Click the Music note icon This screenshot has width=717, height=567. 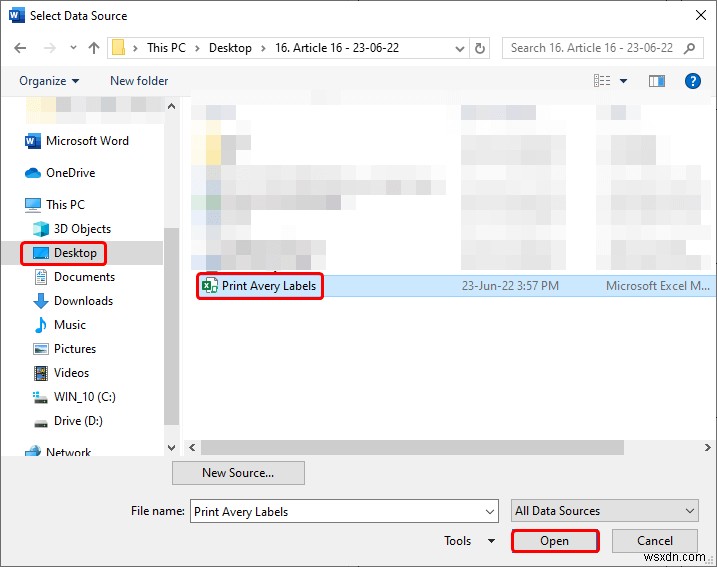pos(41,325)
